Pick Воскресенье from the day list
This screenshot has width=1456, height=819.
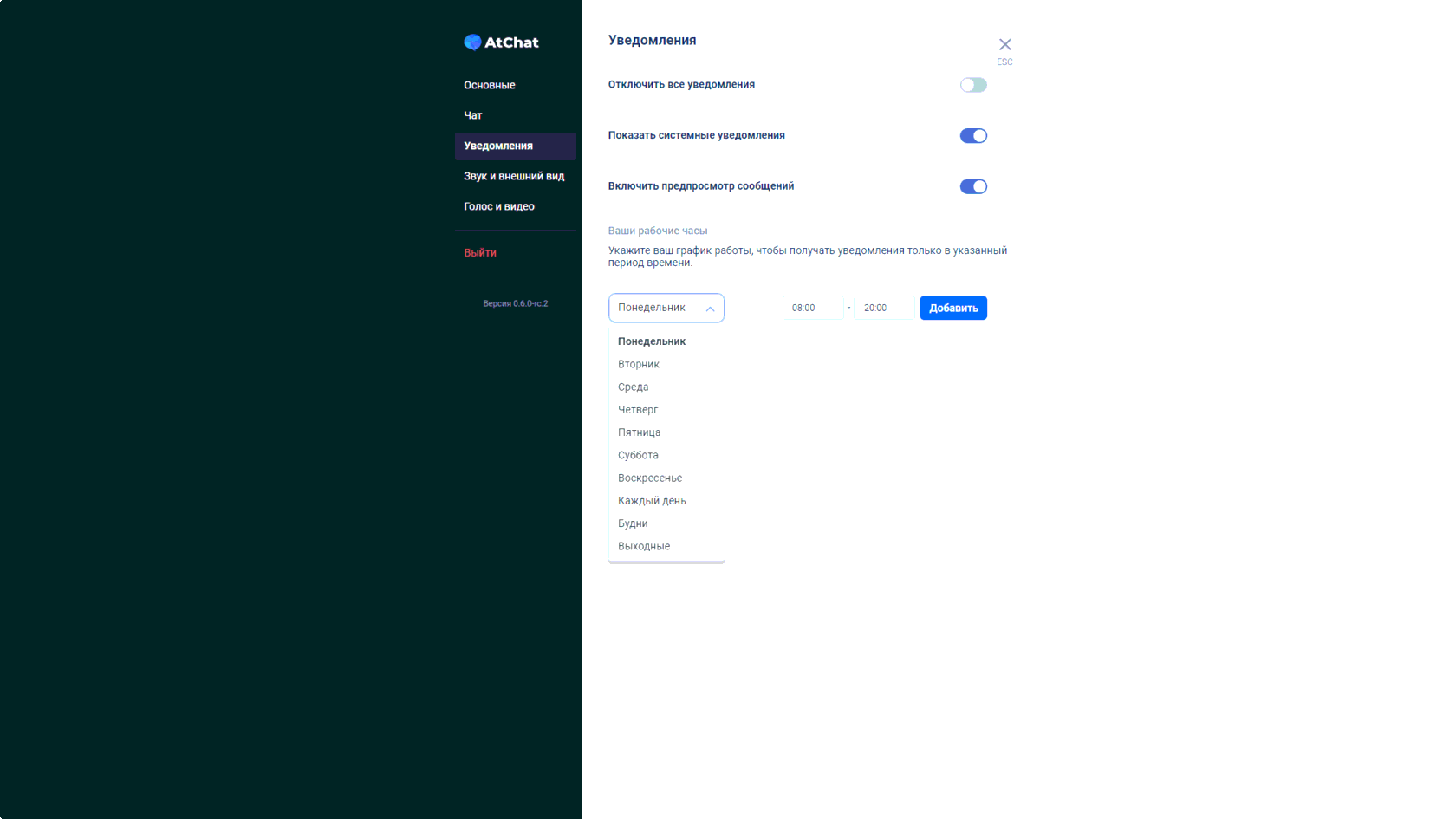click(x=666, y=478)
